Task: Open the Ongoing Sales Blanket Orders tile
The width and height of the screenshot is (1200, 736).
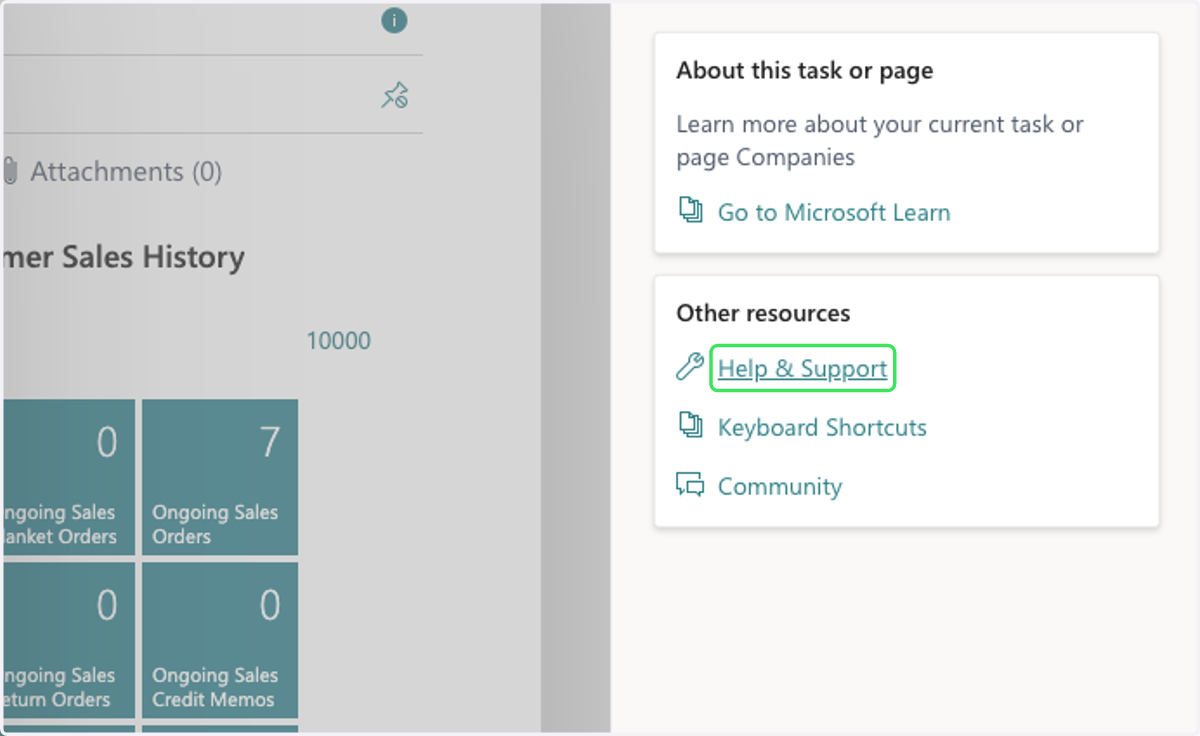Action: (68, 477)
